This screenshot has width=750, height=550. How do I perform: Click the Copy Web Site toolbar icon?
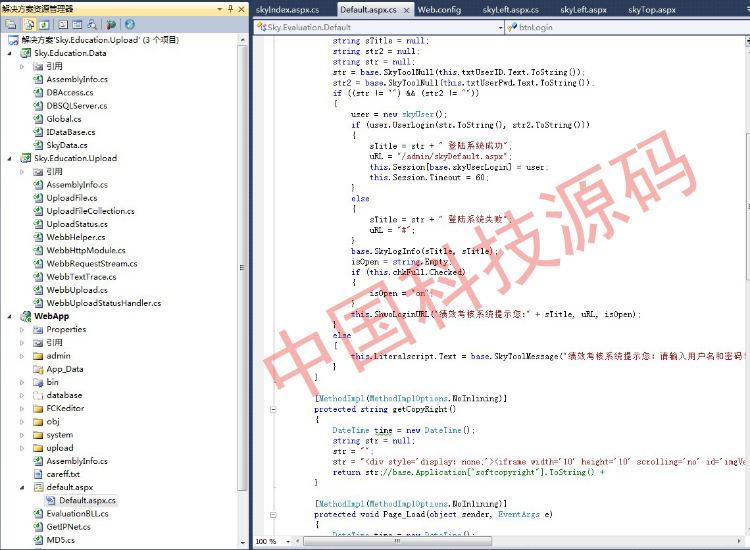coord(111,24)
